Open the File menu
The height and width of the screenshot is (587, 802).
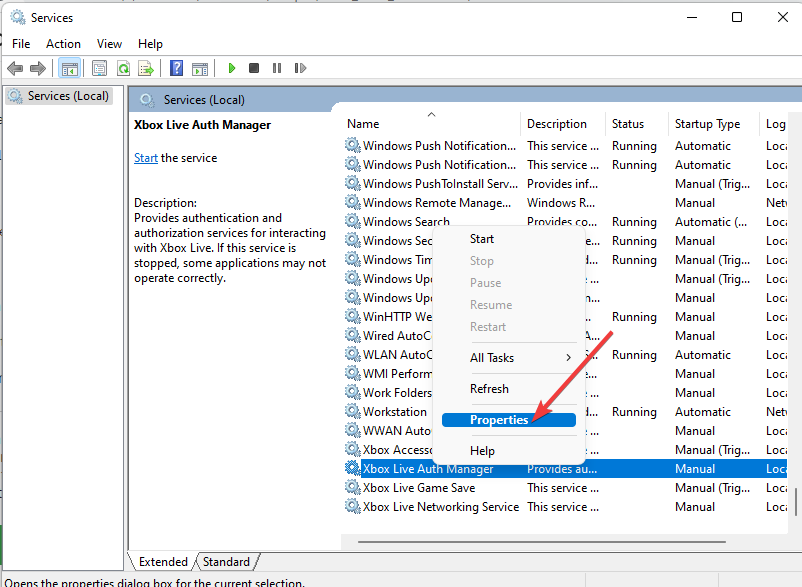pos(21,44)
